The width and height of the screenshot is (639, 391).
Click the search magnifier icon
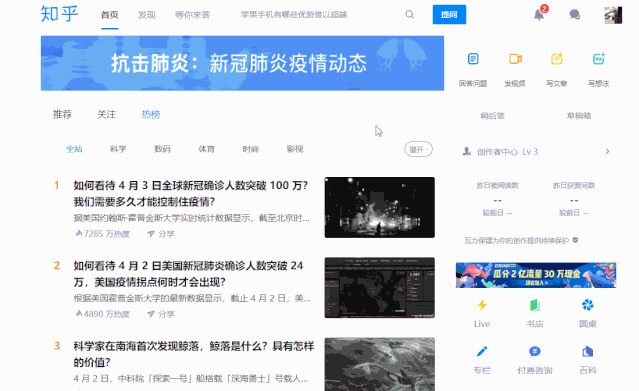click(x=410, y=15)
